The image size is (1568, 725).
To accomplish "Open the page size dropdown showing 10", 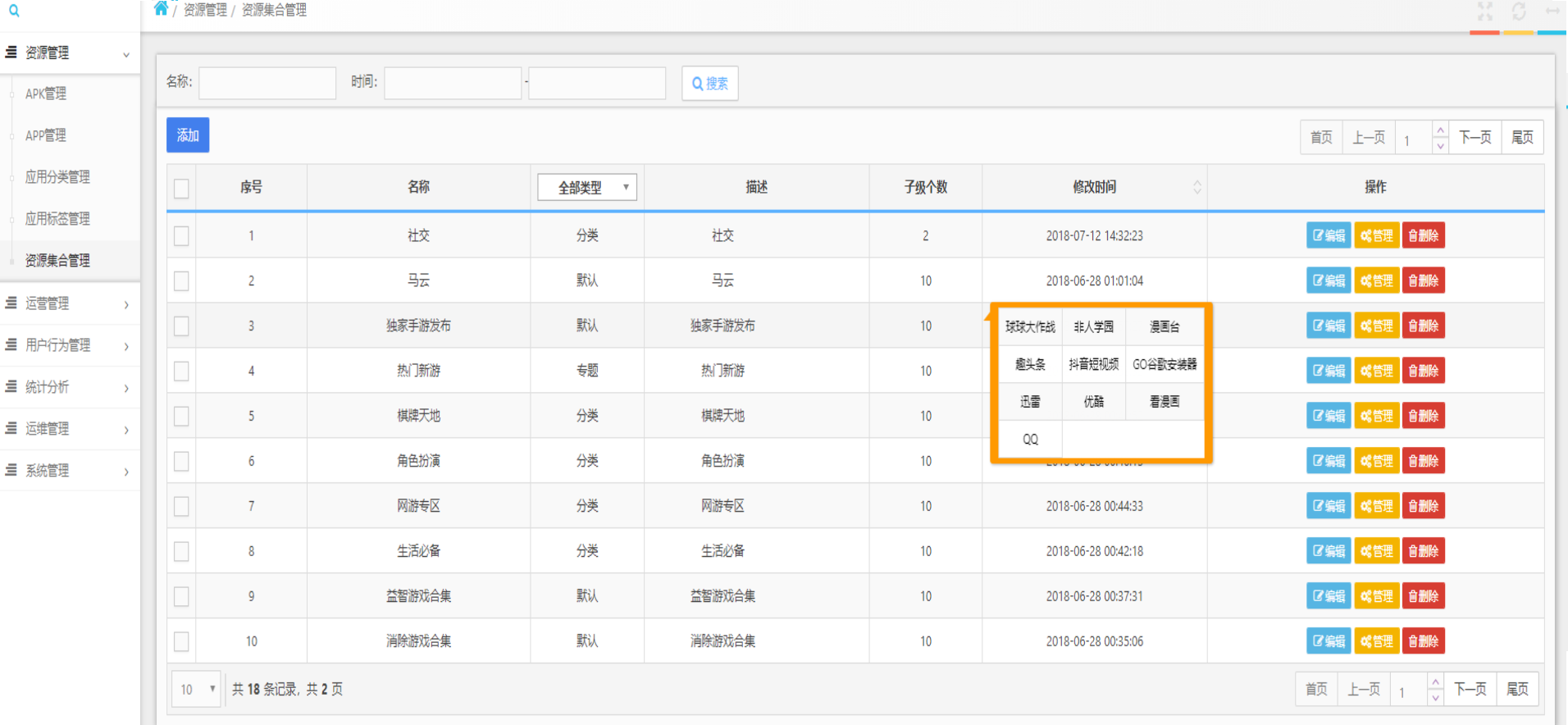I will coord(197,689).
